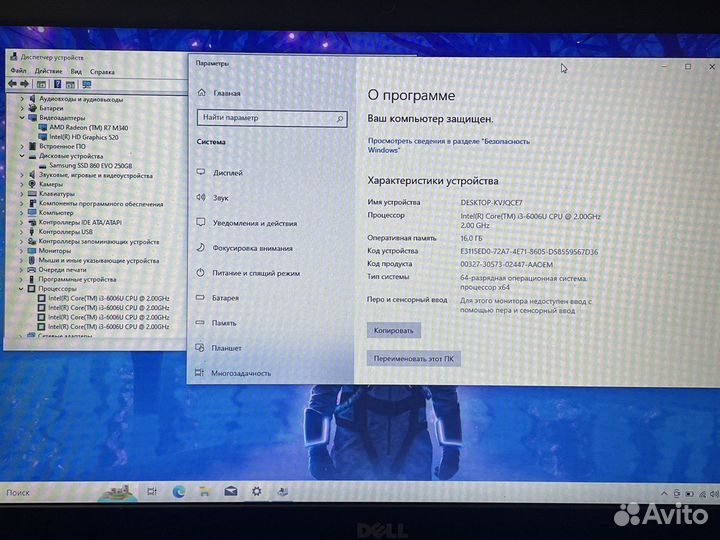Click the Найти параметр search field

(x=272, y=118)
